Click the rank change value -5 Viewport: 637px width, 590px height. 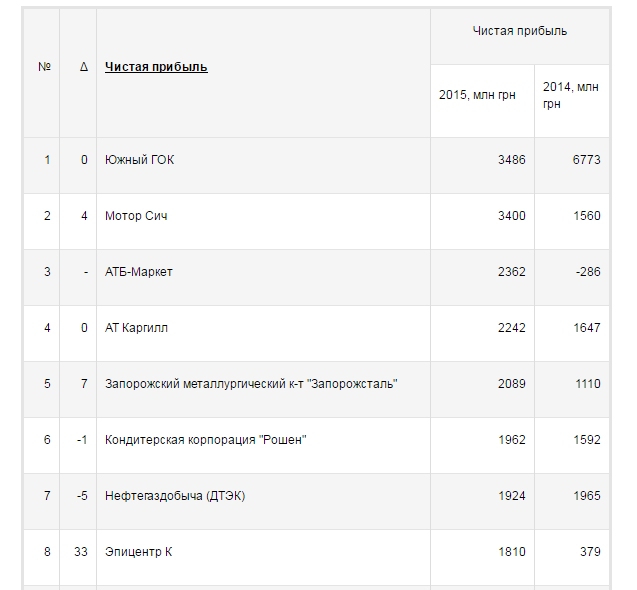[x=82, y=496]
